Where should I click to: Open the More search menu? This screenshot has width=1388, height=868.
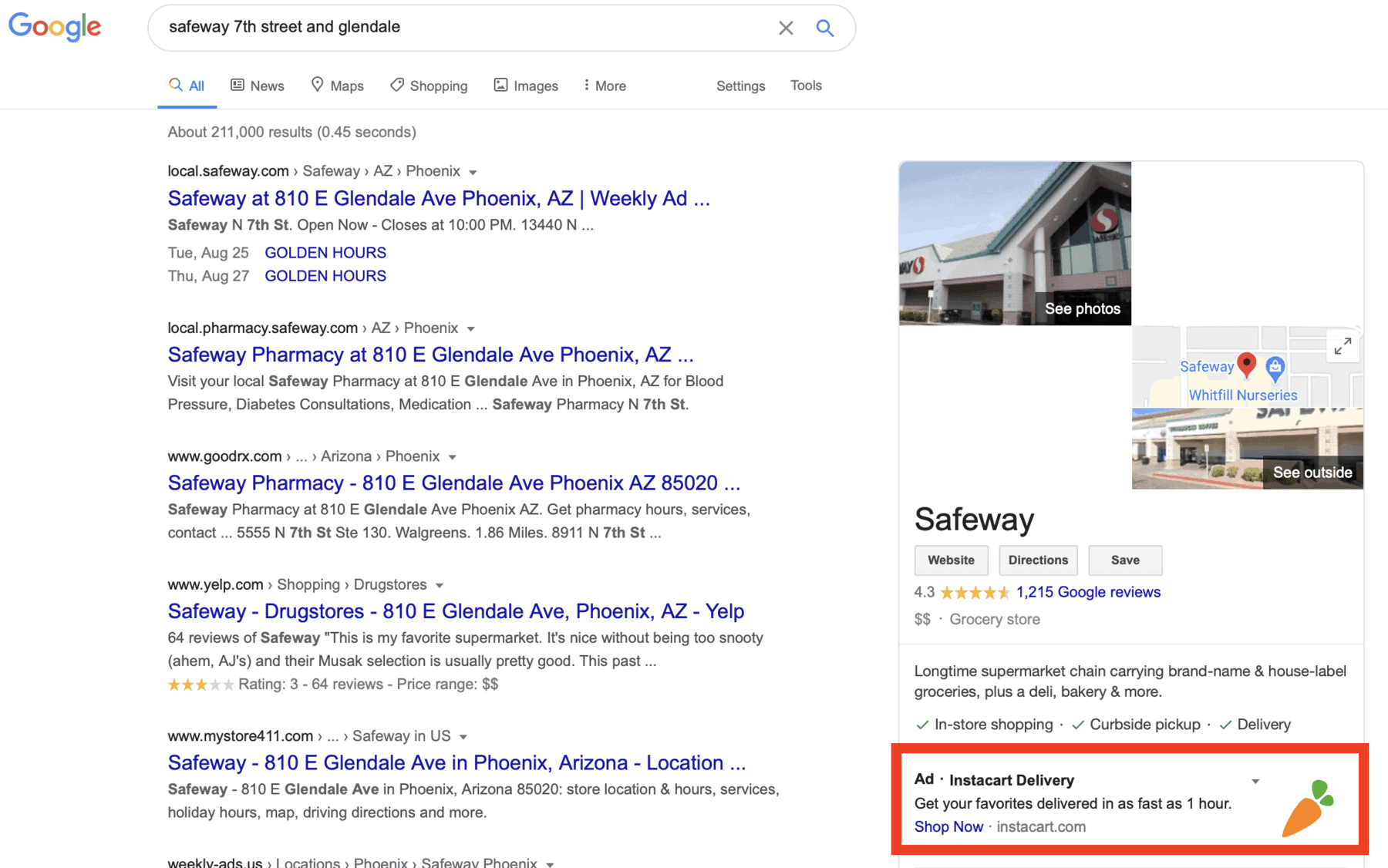coord(605,86)
